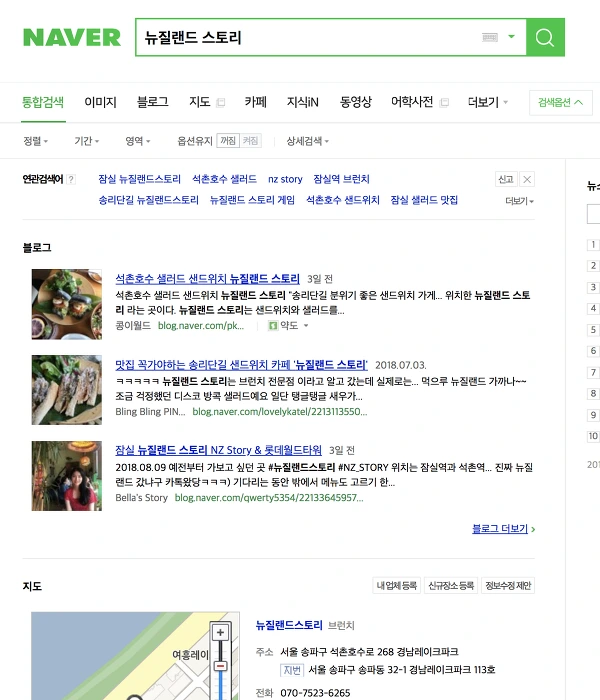Open blog post 석촌호수 샐러드 샌드위치 뉴질랜드 스토리
This screenshot has width=600, height=700.
coord(208,279)
